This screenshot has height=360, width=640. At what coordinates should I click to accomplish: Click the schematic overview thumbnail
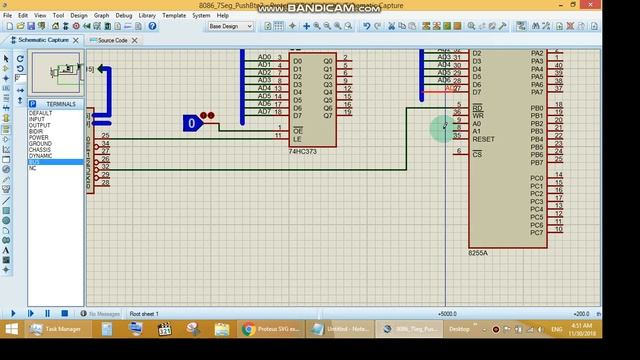point(56,73)
